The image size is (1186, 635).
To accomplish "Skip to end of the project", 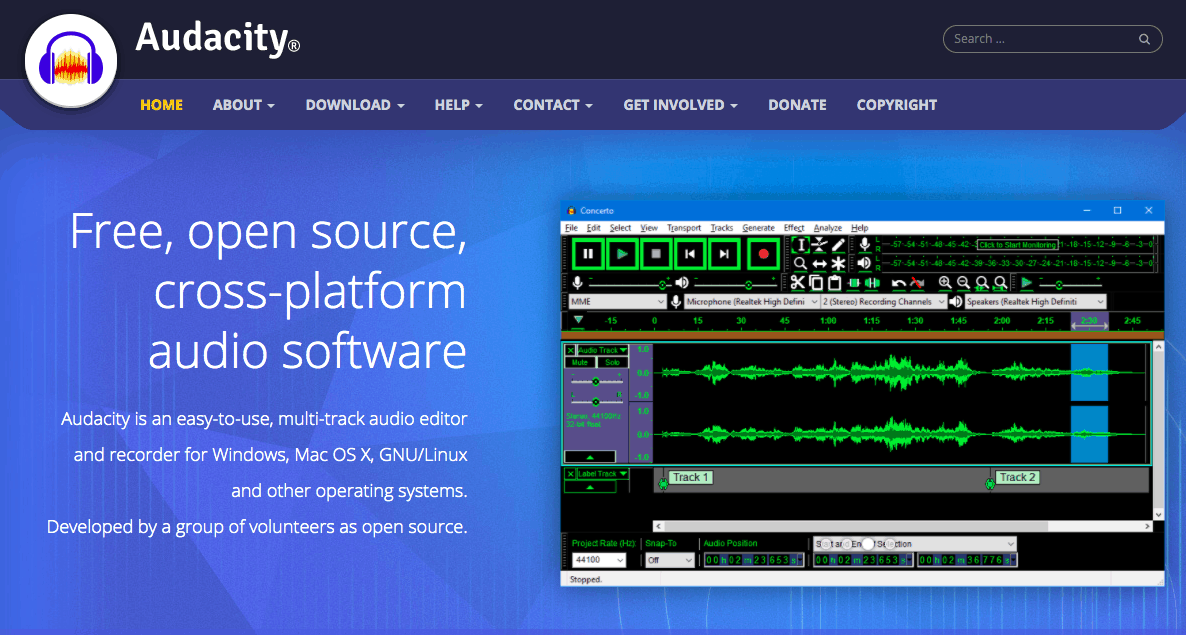I will (724, 254).
